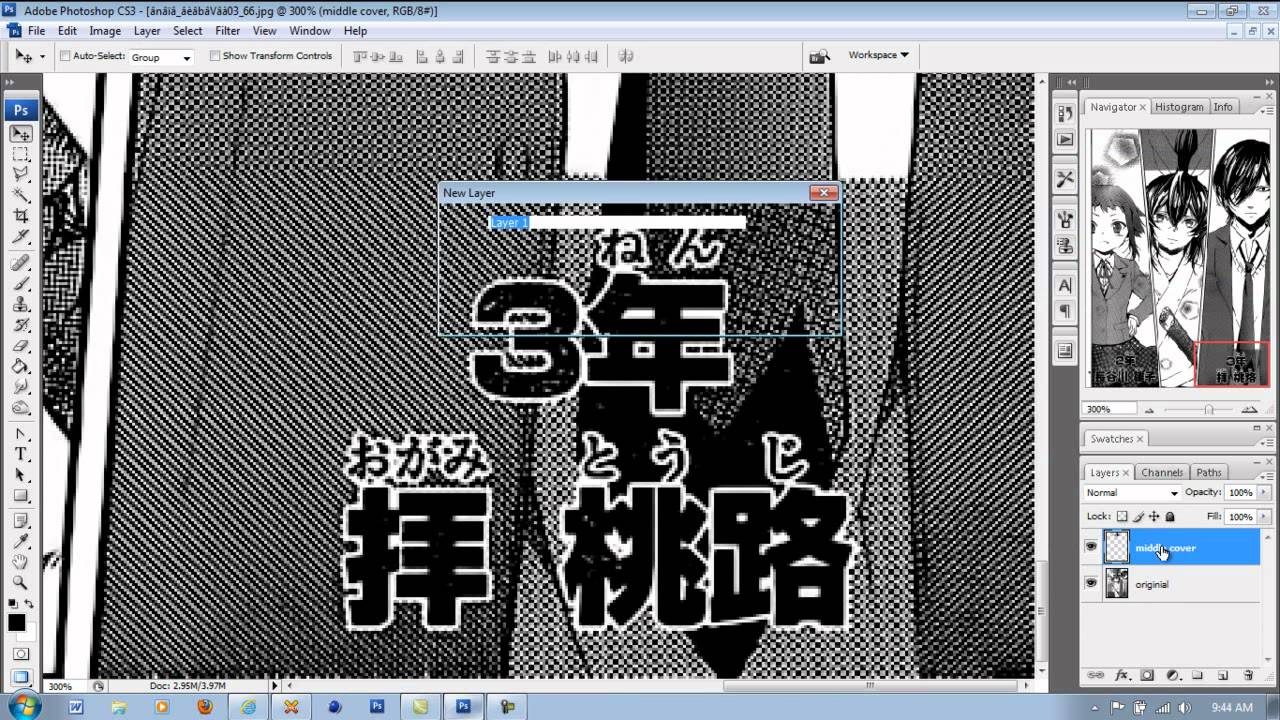Click Navigator zoom out button
The width and height of the screenshot is (1280, 720).
[x=1148, y=410]
